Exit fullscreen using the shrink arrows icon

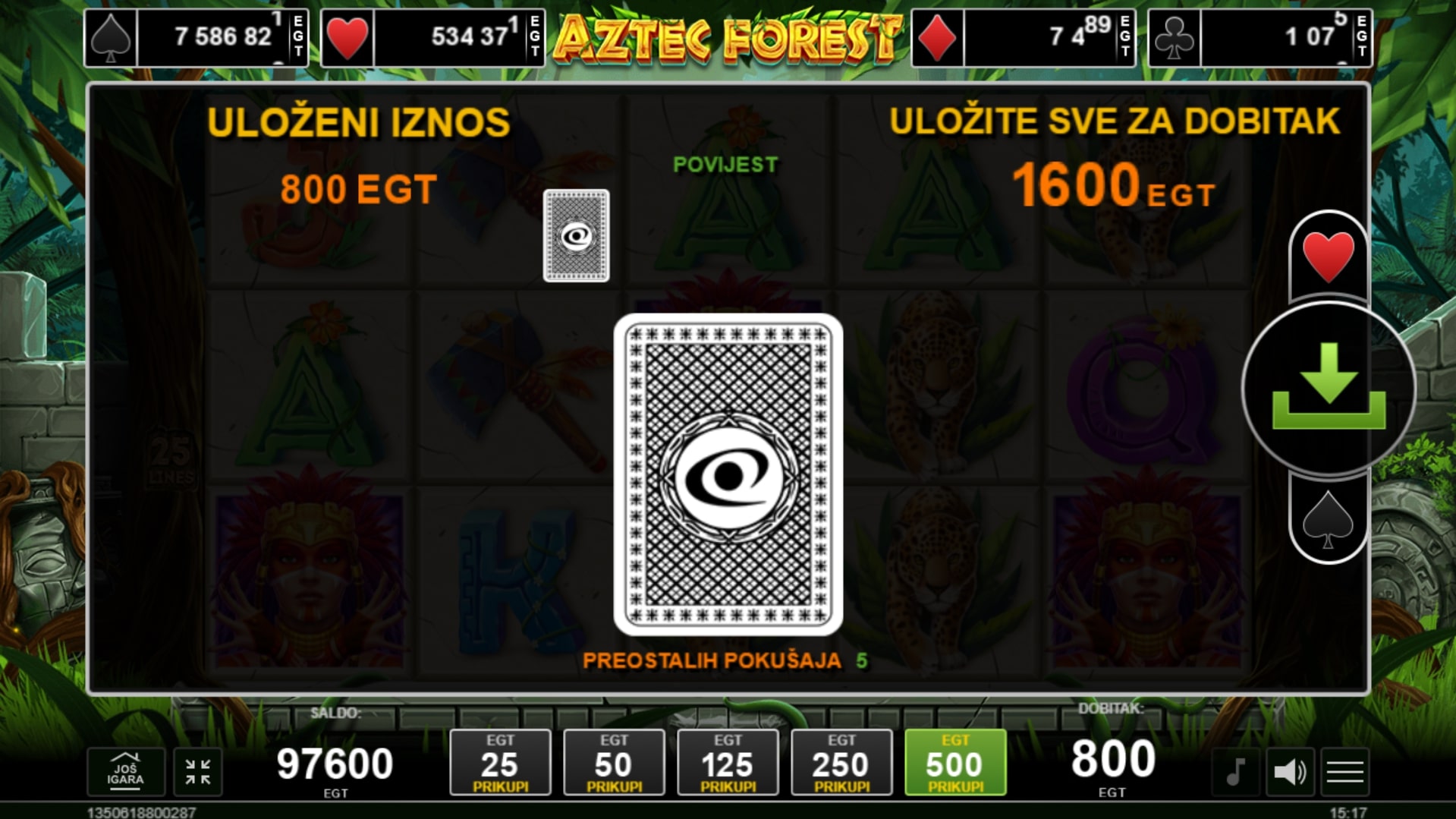[198, 772]
